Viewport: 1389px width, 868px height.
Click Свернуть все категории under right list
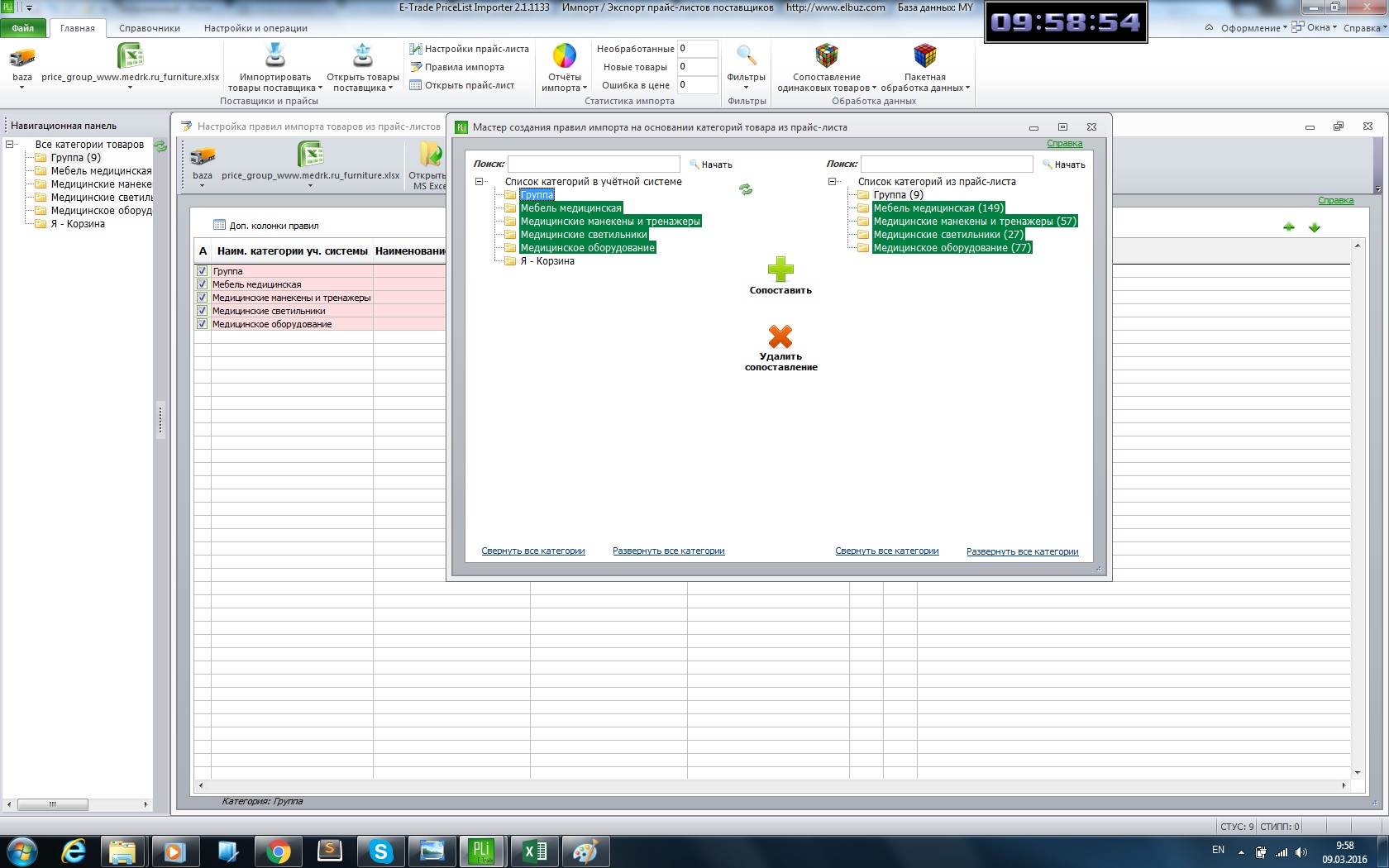887,551
